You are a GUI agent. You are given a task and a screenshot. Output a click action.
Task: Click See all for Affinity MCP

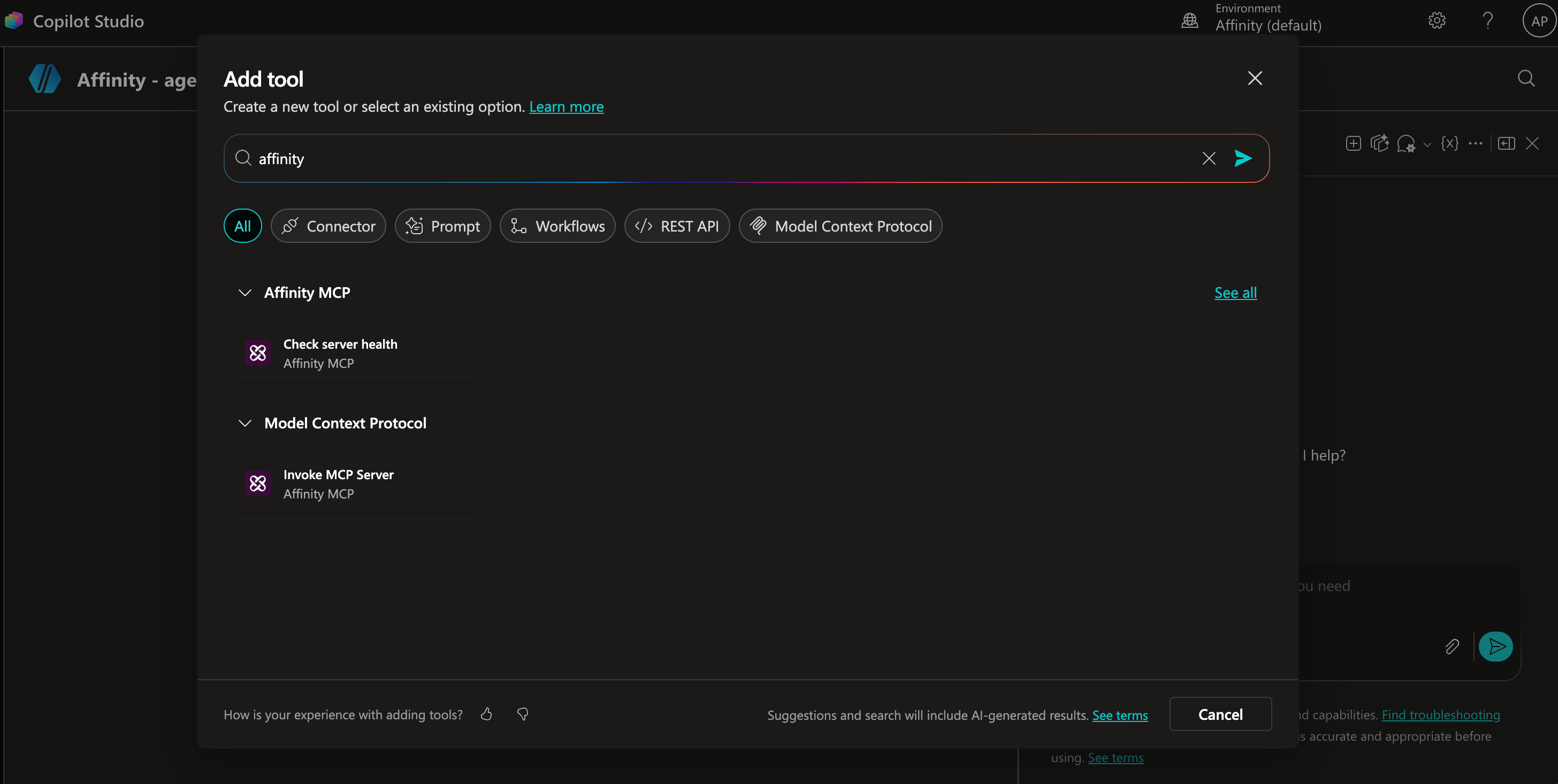(x=1235, y=293)
